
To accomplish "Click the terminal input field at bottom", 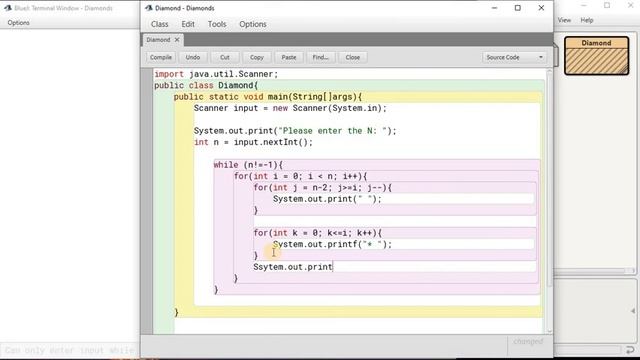I will point(69,350).
